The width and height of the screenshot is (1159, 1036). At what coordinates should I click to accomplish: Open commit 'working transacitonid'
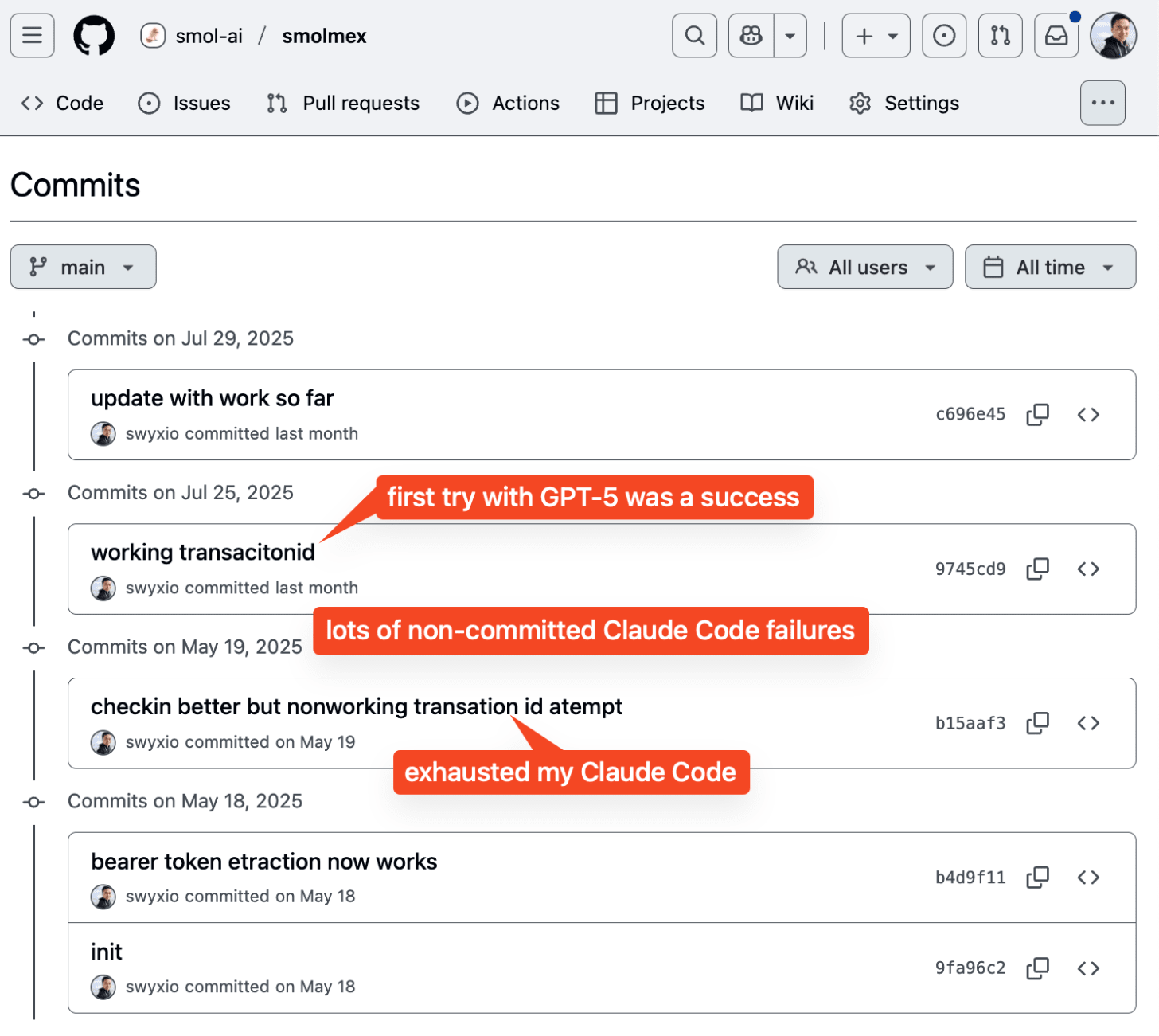pos(203,553)
